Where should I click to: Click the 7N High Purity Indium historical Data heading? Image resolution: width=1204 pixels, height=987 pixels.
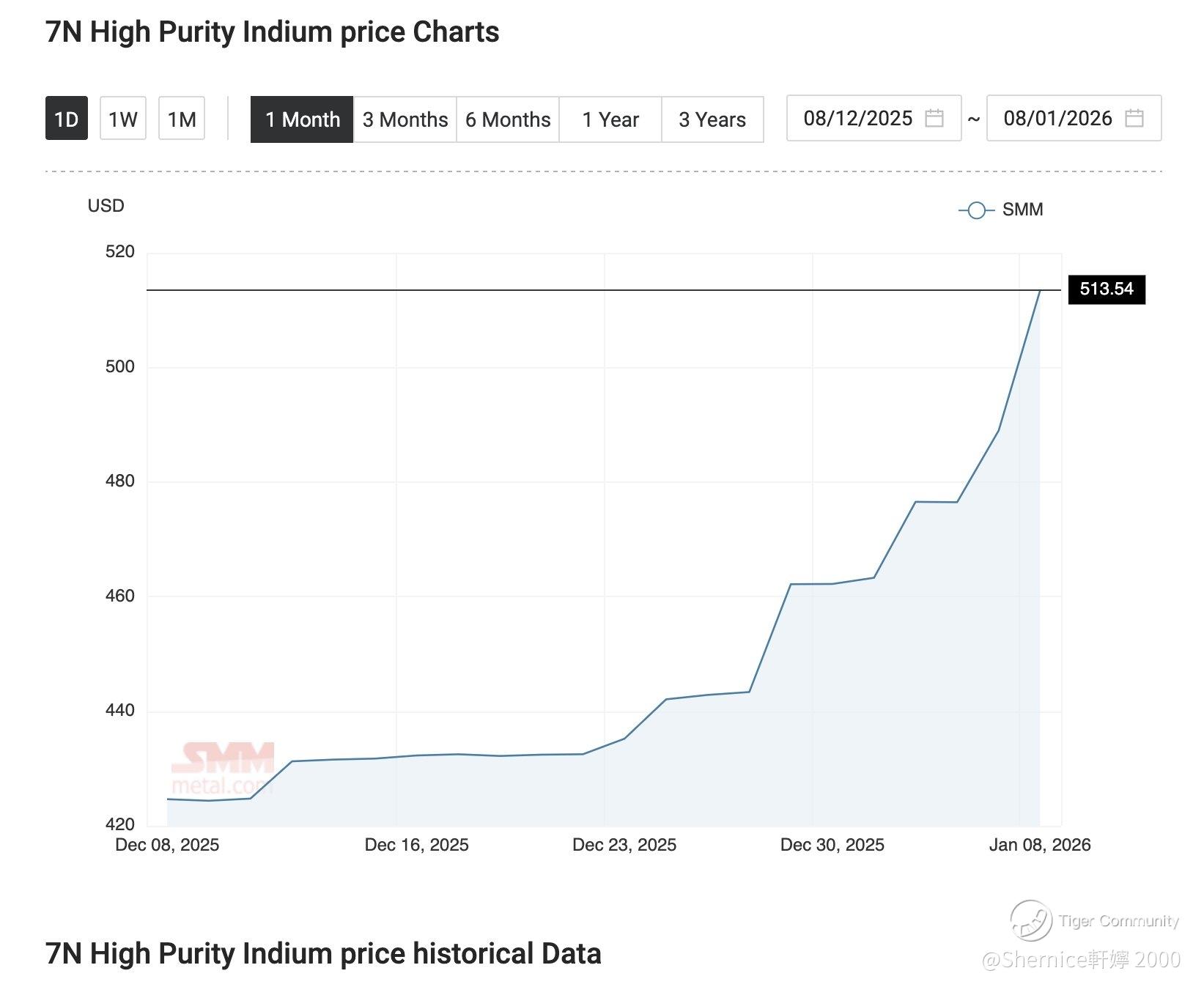(323, 954)
